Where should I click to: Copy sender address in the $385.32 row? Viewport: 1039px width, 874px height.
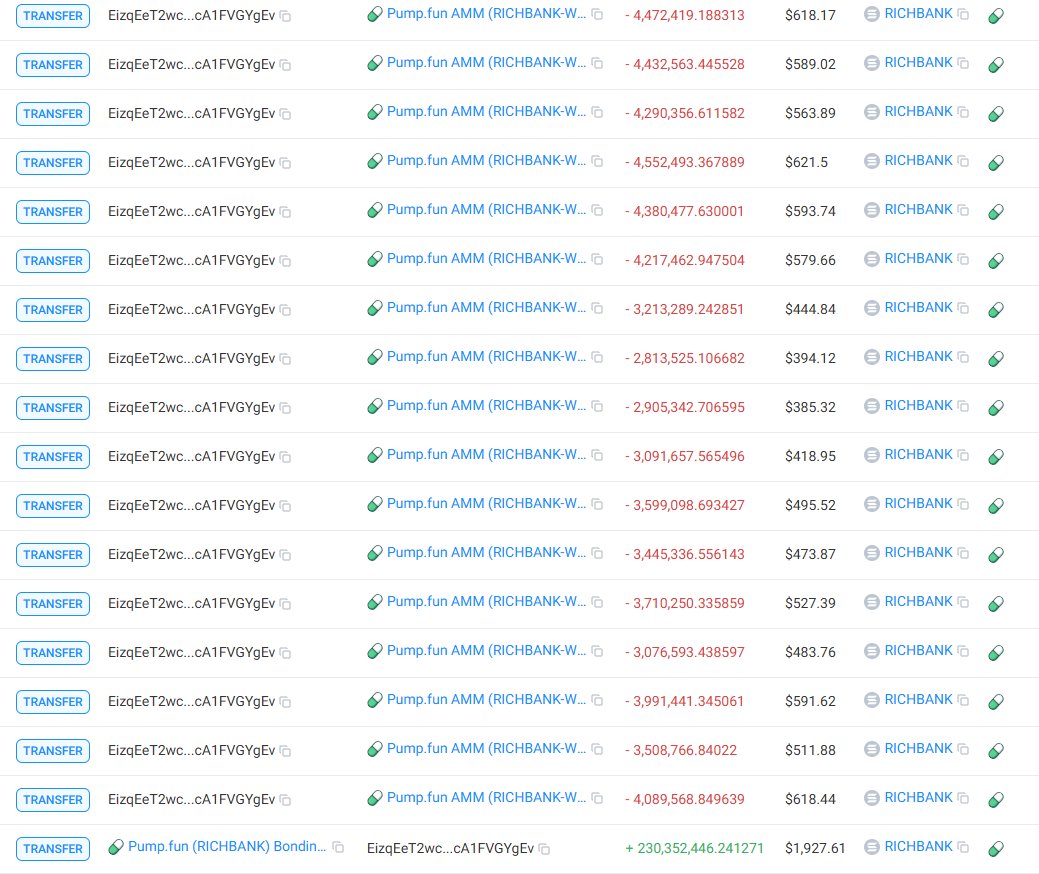click(286, 408)
